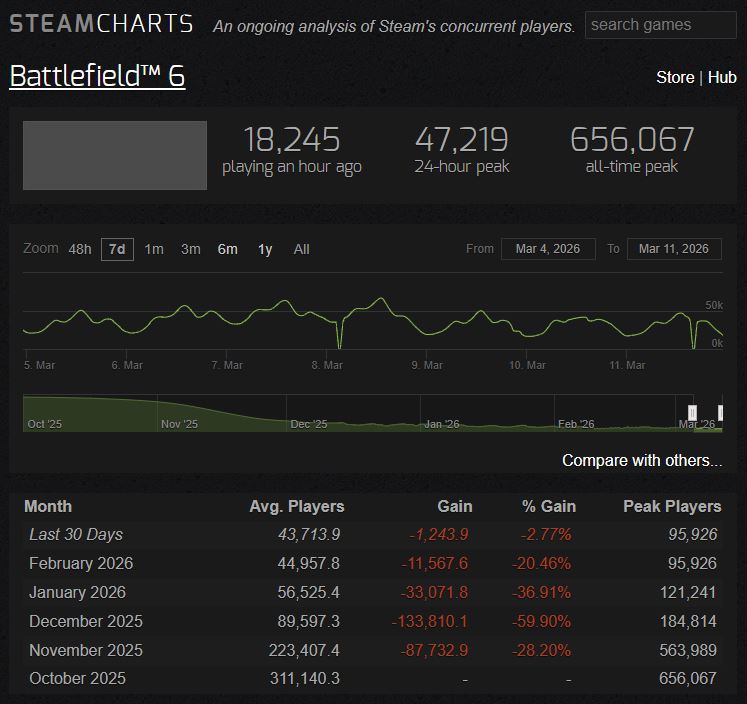Open the Hub link

722,77
